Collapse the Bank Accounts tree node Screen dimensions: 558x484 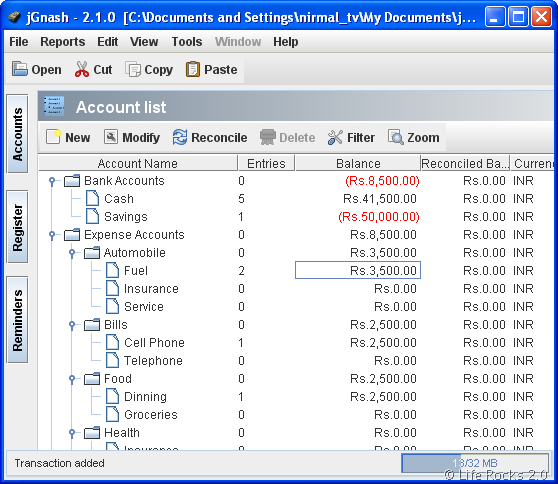click(x=52, y=181)
